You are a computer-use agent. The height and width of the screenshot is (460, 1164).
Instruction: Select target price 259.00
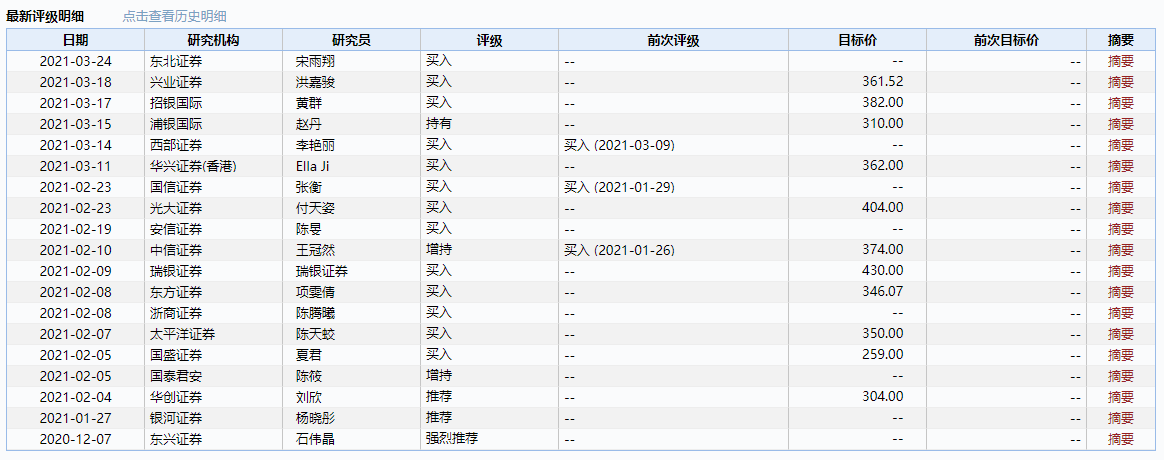883,354
